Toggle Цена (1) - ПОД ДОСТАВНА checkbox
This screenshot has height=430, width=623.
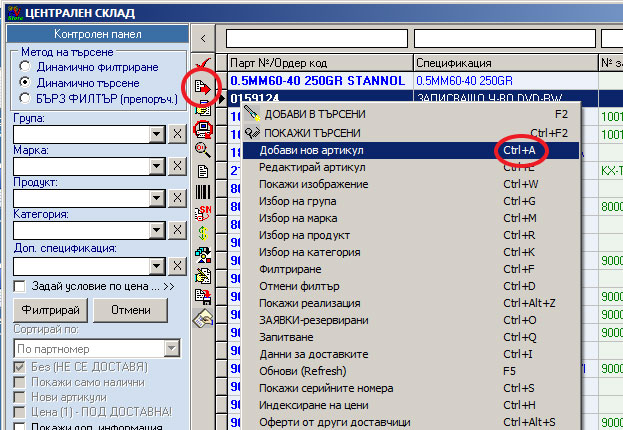(19, 412)
